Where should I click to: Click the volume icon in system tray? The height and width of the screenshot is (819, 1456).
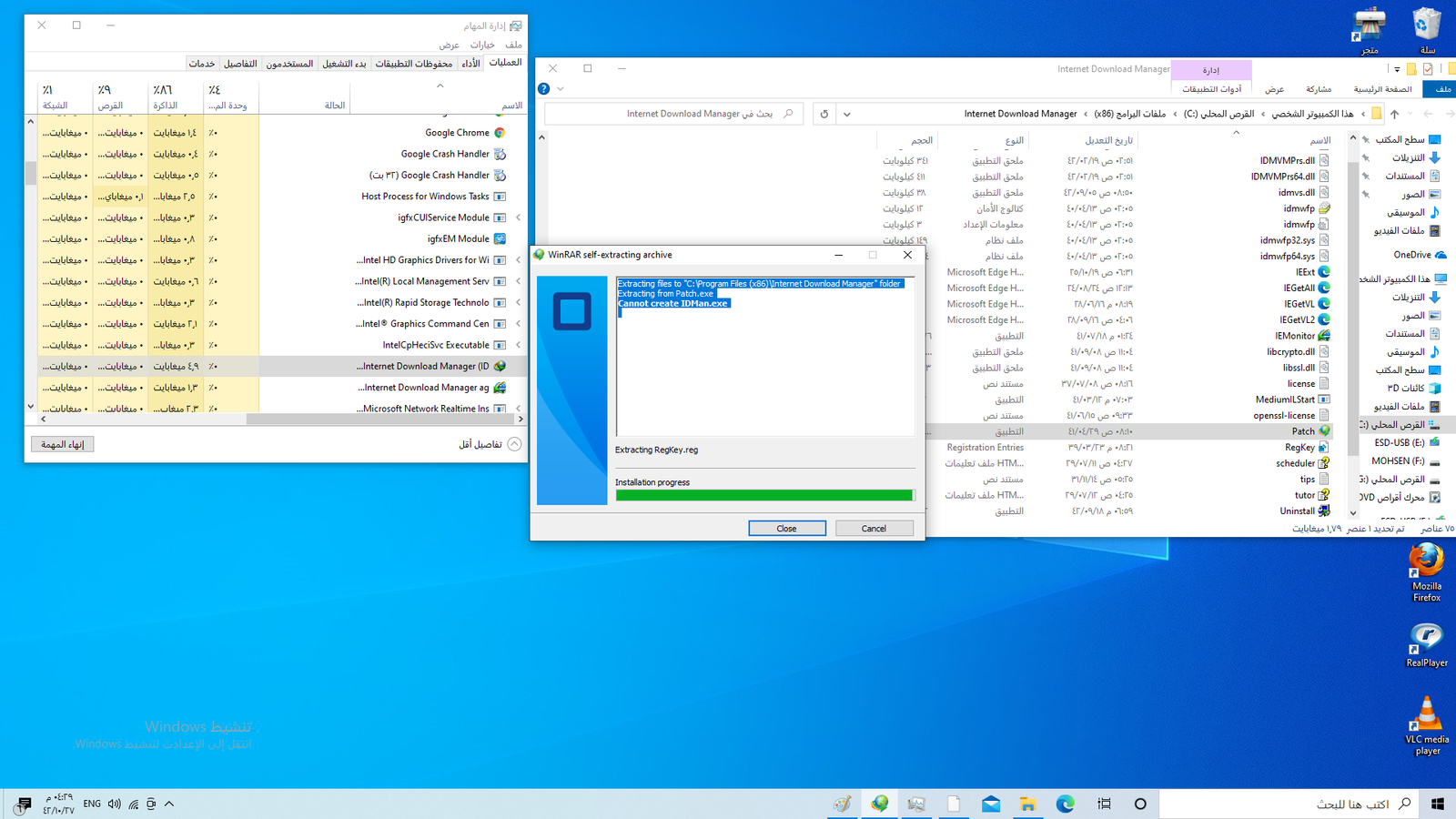(114, 804)
